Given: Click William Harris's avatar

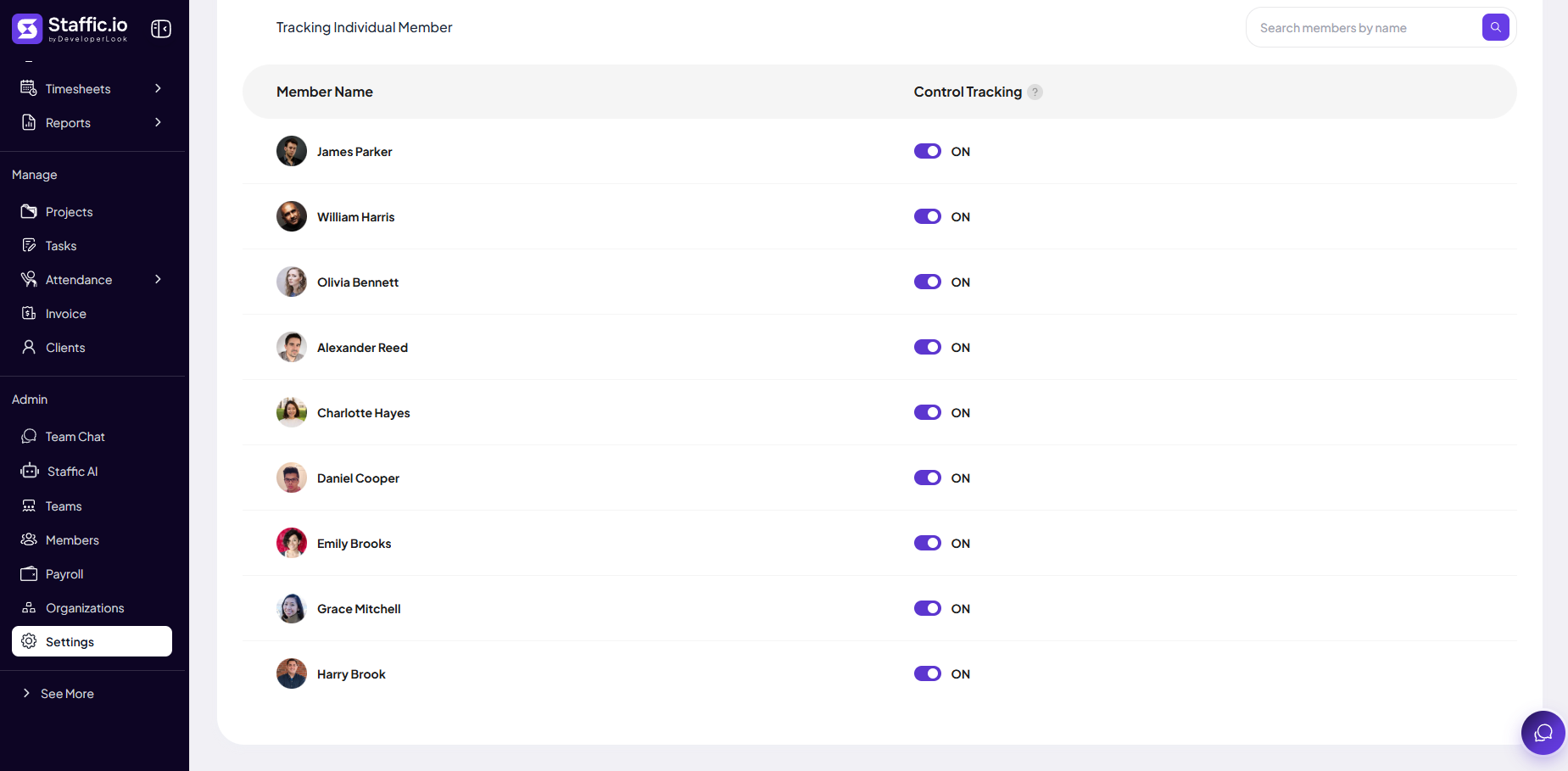Looking at the screenshot, I should (292, 216).
